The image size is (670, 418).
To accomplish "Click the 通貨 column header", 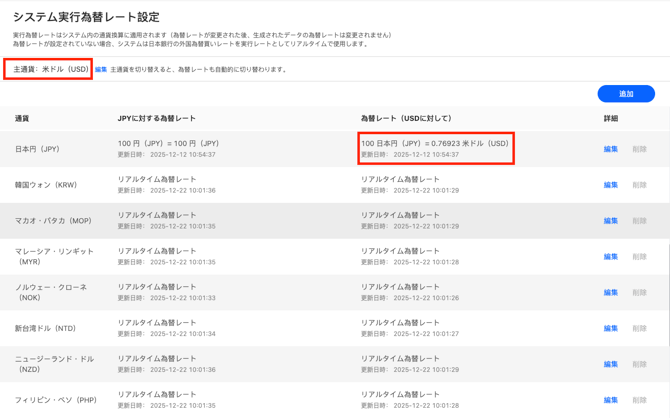I will tap(22, 118).
